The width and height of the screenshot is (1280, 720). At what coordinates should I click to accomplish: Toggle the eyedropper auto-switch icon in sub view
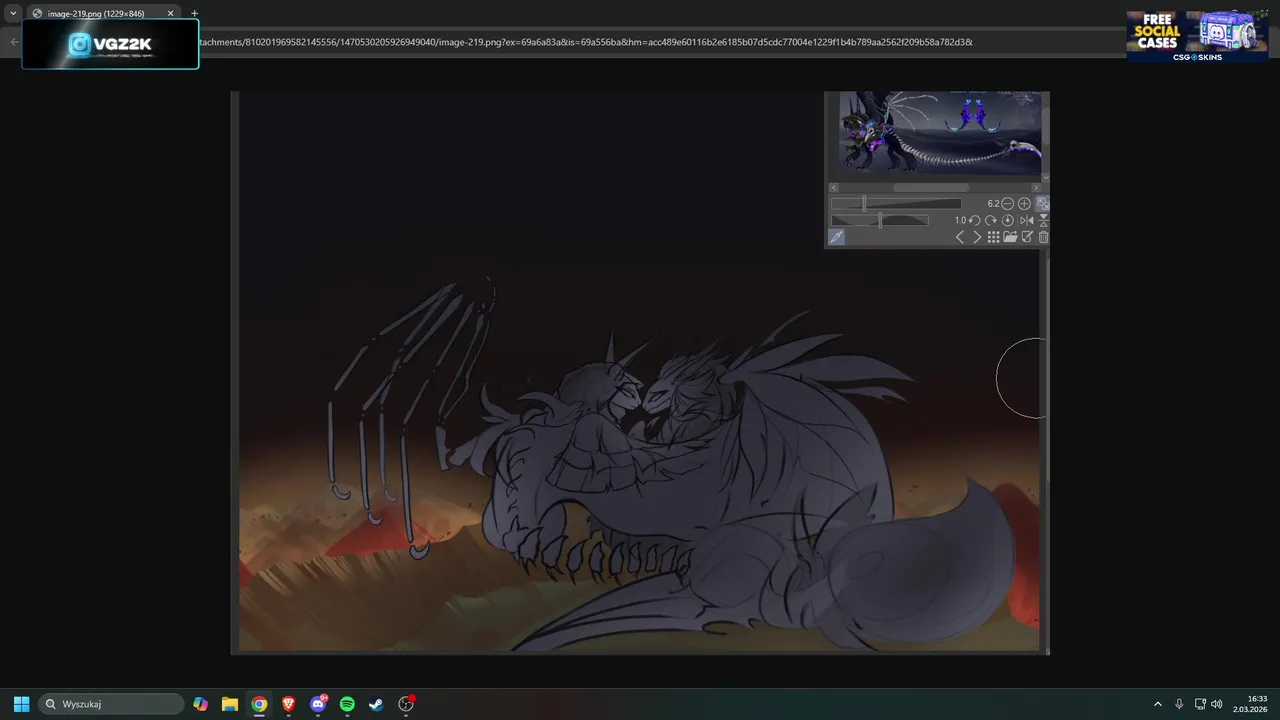point(836,237)
